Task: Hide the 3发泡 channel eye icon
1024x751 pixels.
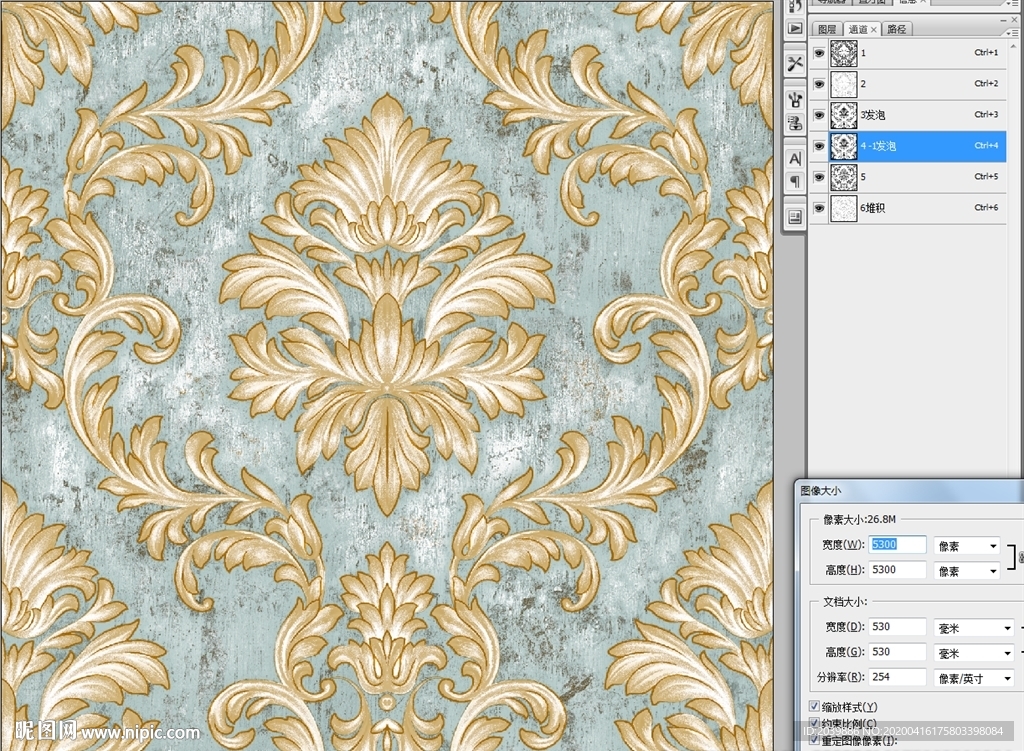Action: click(819, 115)
